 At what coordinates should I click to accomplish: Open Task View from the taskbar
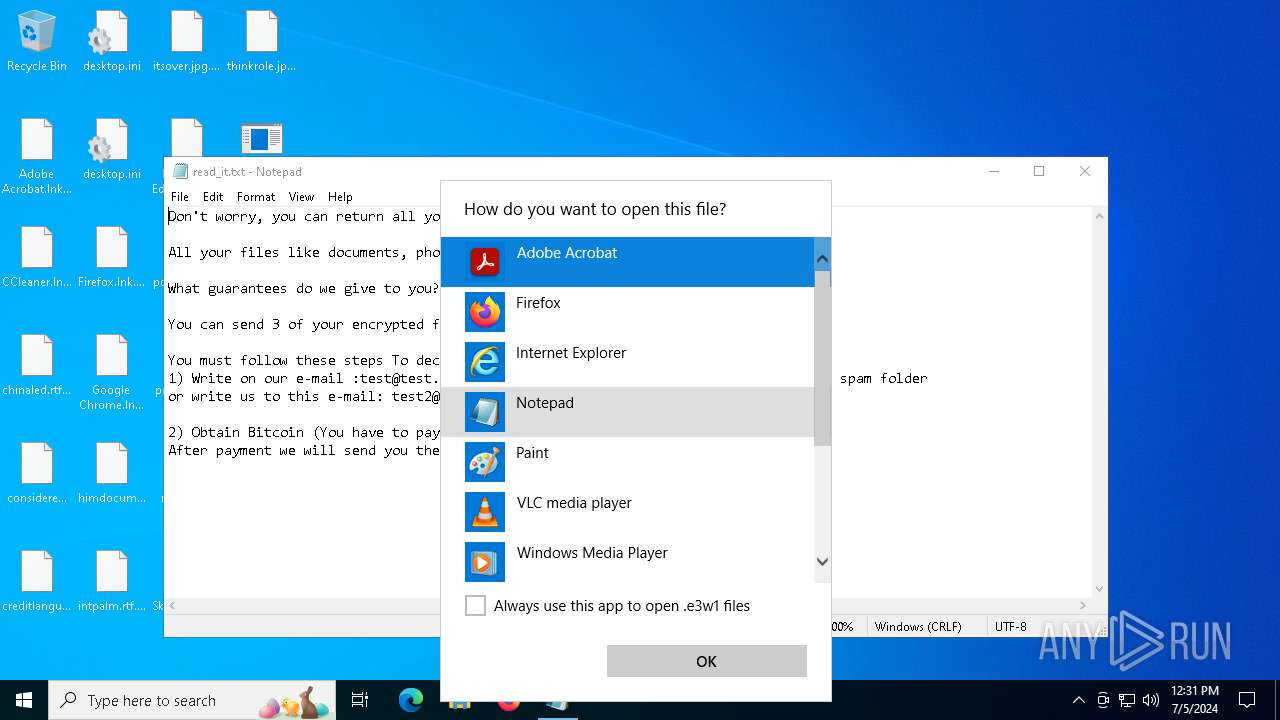[360, 700]
